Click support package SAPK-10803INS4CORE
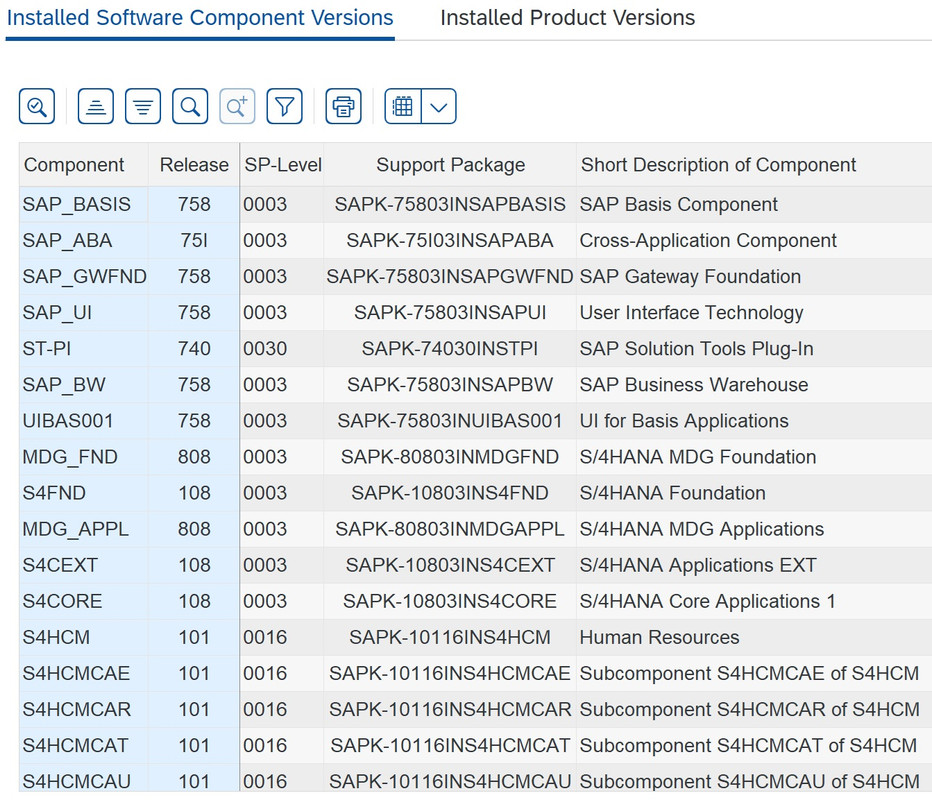This screenshot has width=932, height=800. point(450,601)
